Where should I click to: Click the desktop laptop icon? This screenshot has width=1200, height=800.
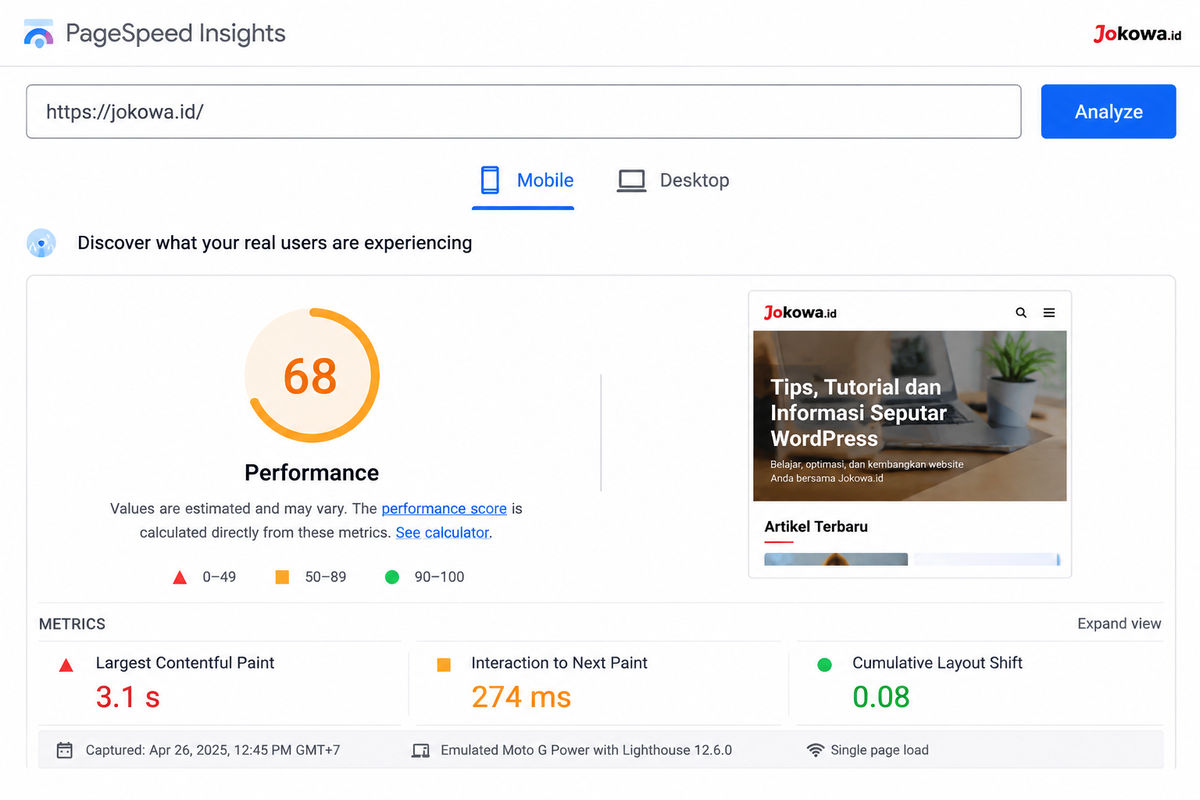click(x=631, y=181)
